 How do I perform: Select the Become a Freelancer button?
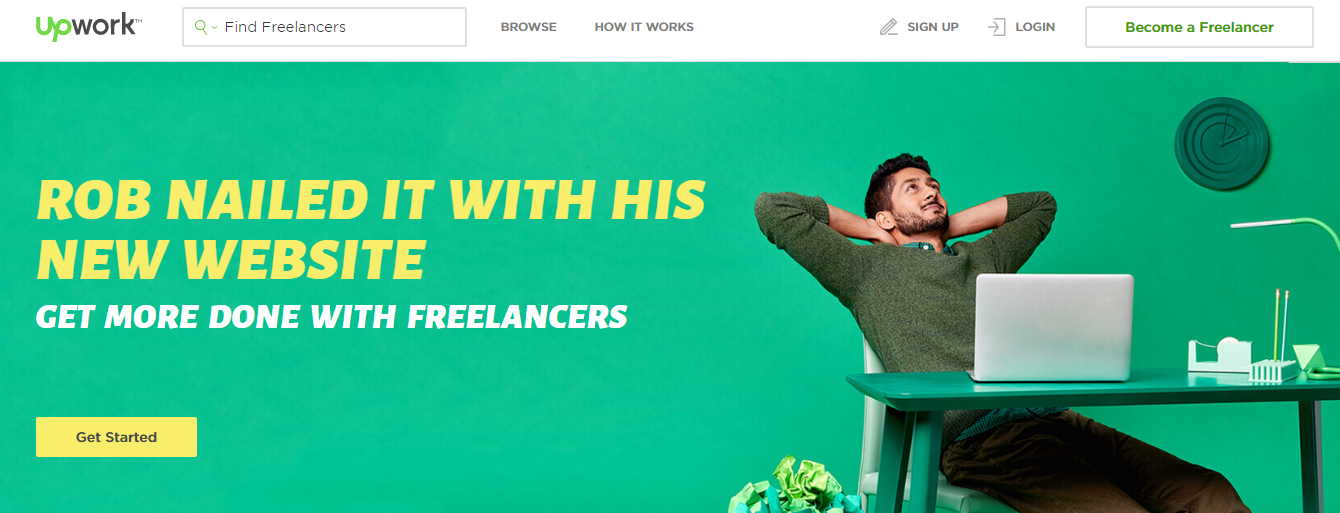tap(1199, 27)
